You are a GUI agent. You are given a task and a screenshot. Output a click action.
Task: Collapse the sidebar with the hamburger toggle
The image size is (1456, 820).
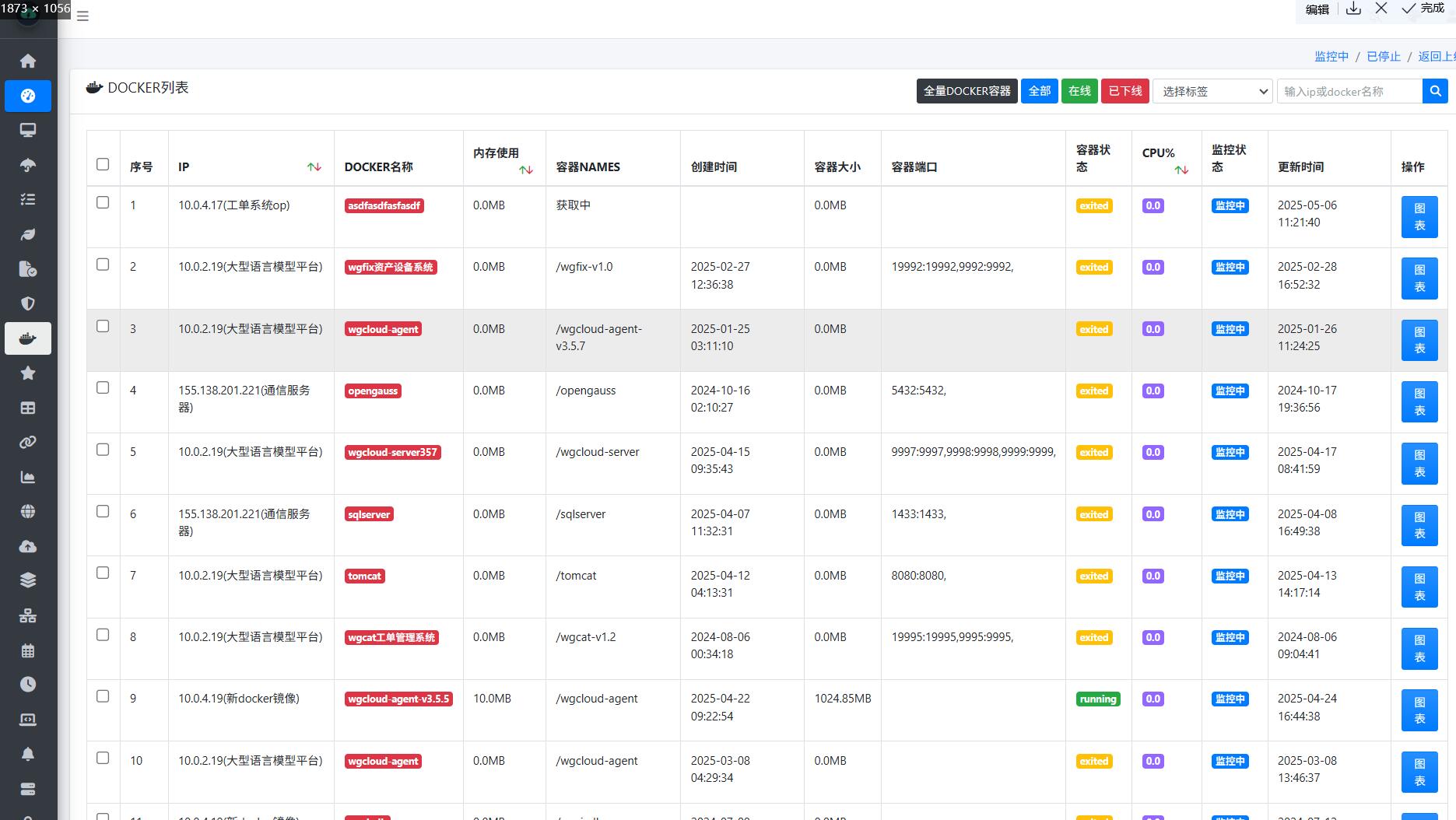pyautogui.click(x=82, y=15)
